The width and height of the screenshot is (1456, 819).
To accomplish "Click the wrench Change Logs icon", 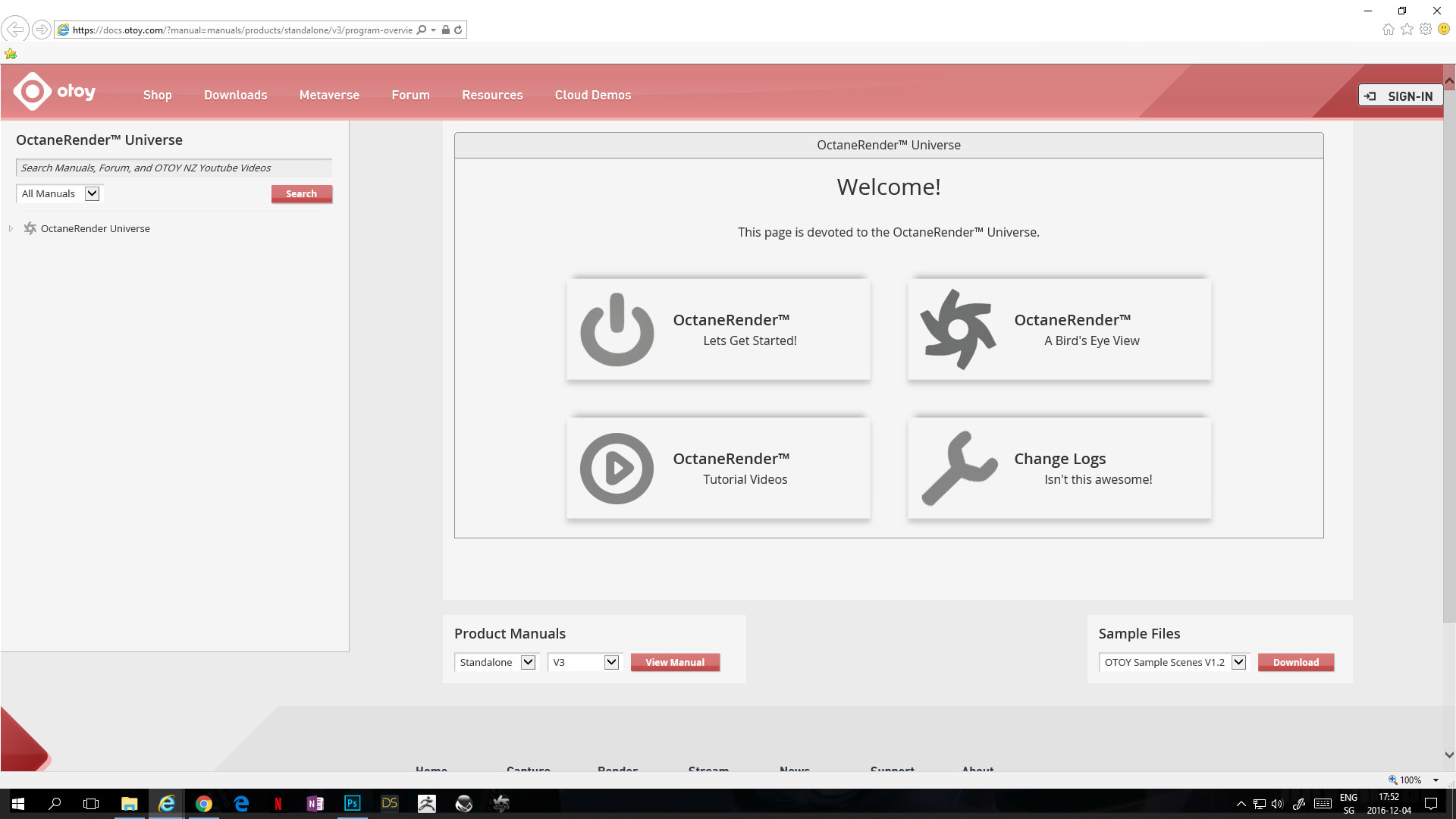I will click(959, 469).
